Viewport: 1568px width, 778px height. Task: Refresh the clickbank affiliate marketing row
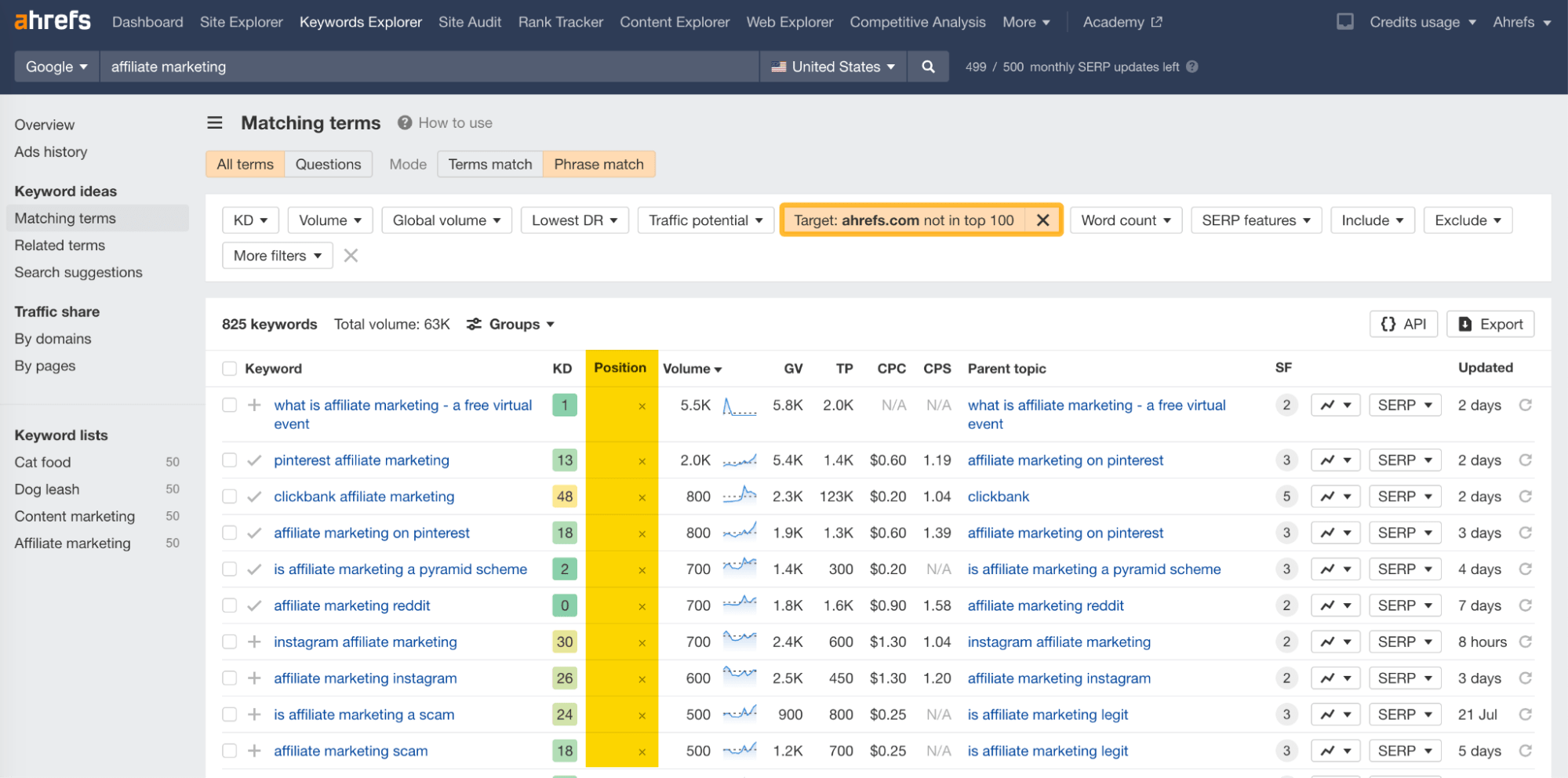pyautogui.click(x=1525, y=496)
